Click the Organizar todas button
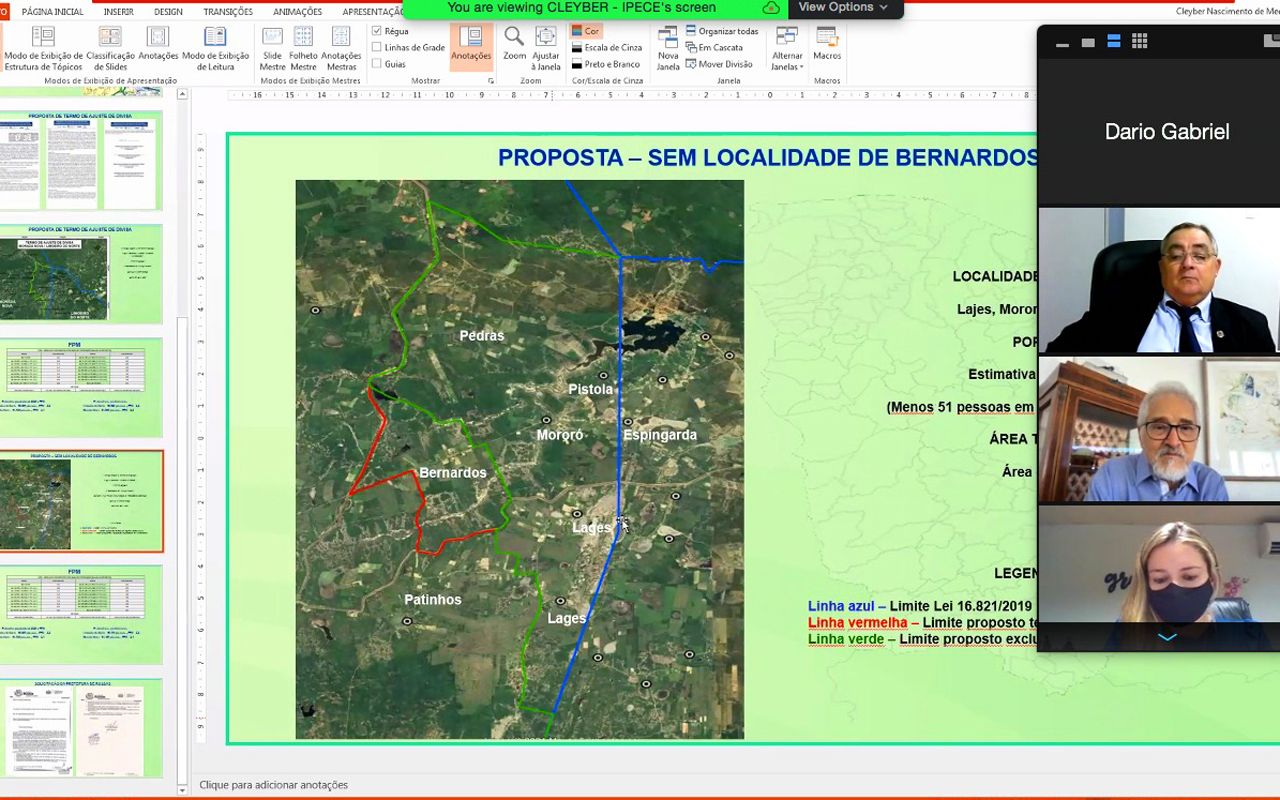This screenshot has width=1280, height=800. click(722, 31)
